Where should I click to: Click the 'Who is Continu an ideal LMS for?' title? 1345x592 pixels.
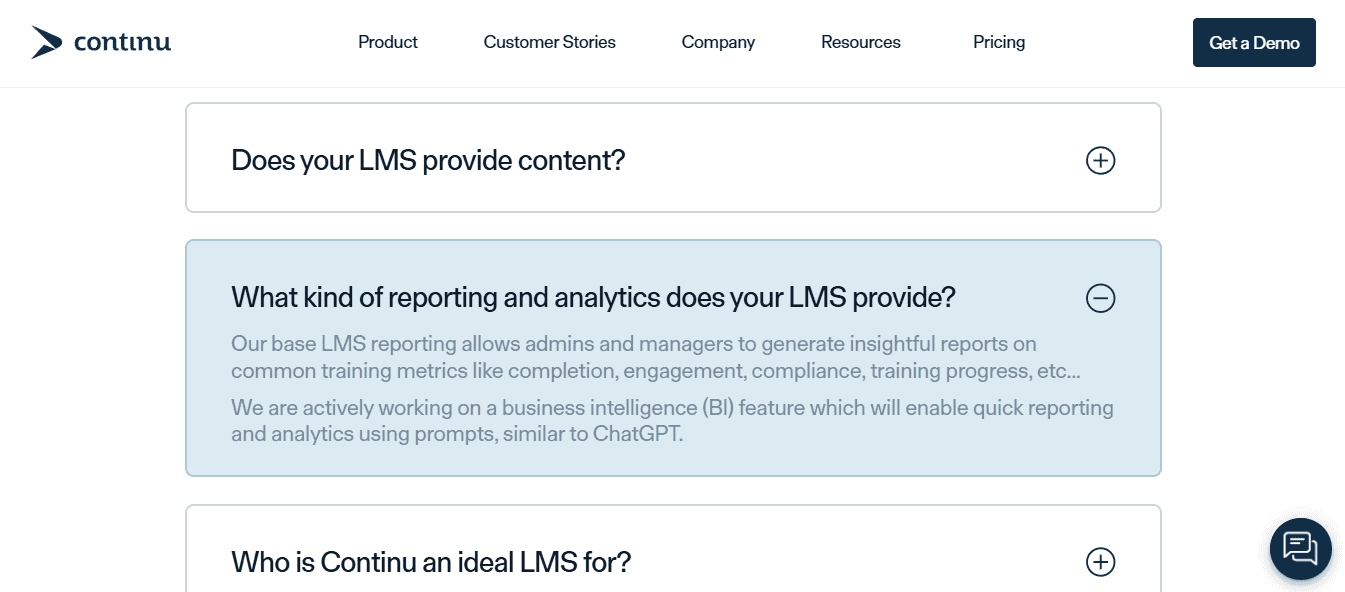coord(431,562)
